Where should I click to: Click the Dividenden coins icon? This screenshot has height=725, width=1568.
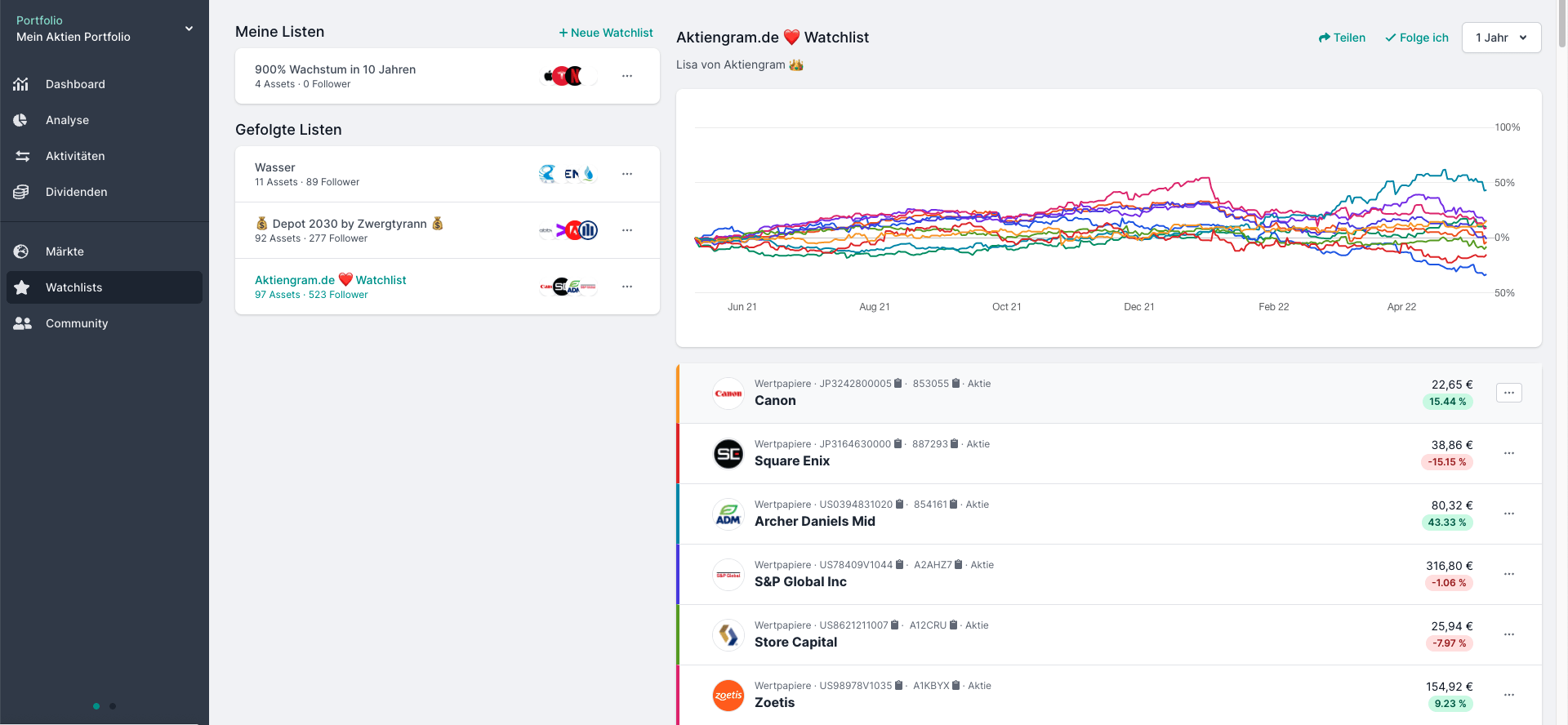21,192
